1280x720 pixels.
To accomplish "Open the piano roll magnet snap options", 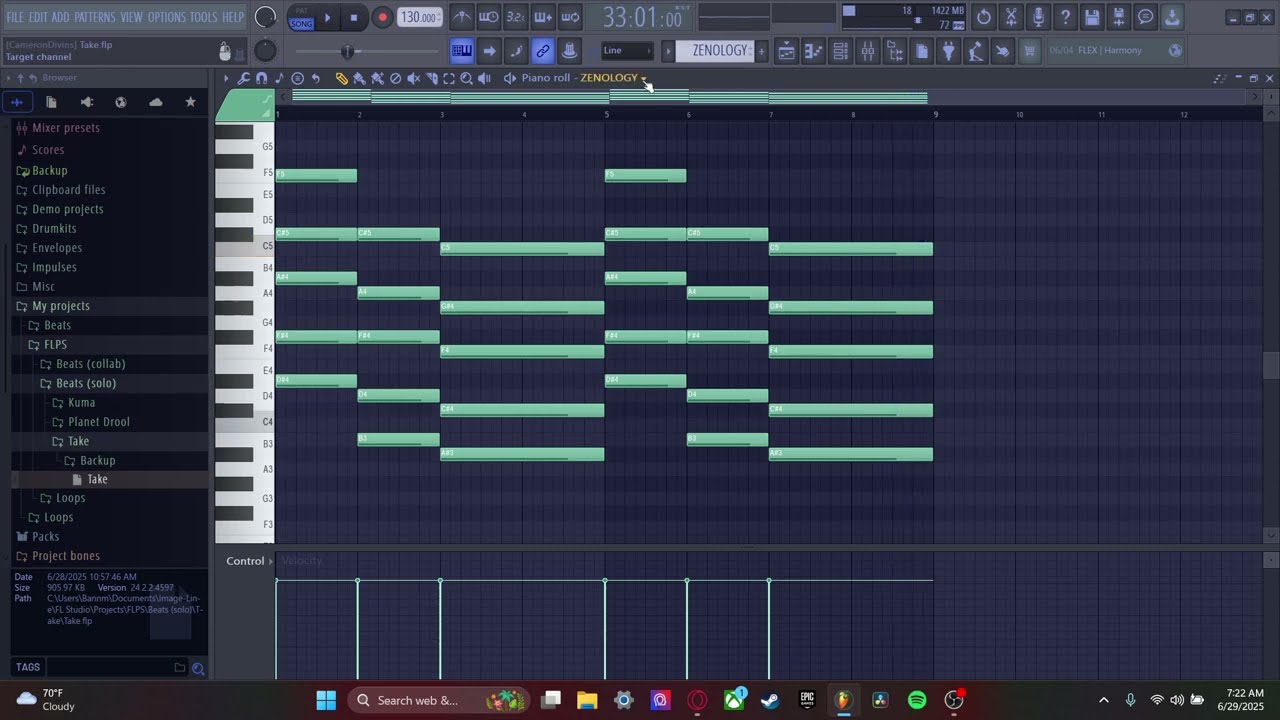I will 261,78.
